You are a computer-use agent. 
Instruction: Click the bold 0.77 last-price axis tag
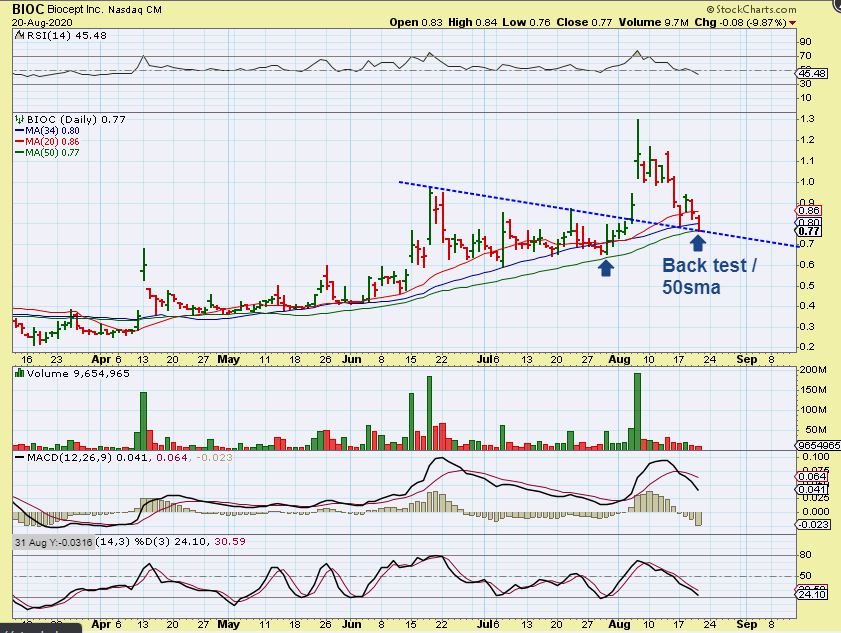click(x=809, y=231)
